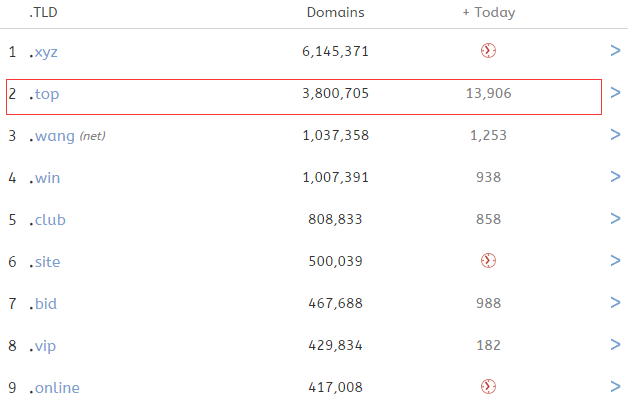636x410 pixels.
Task: Open details arrow for .site row
Action: coord(615,260)
